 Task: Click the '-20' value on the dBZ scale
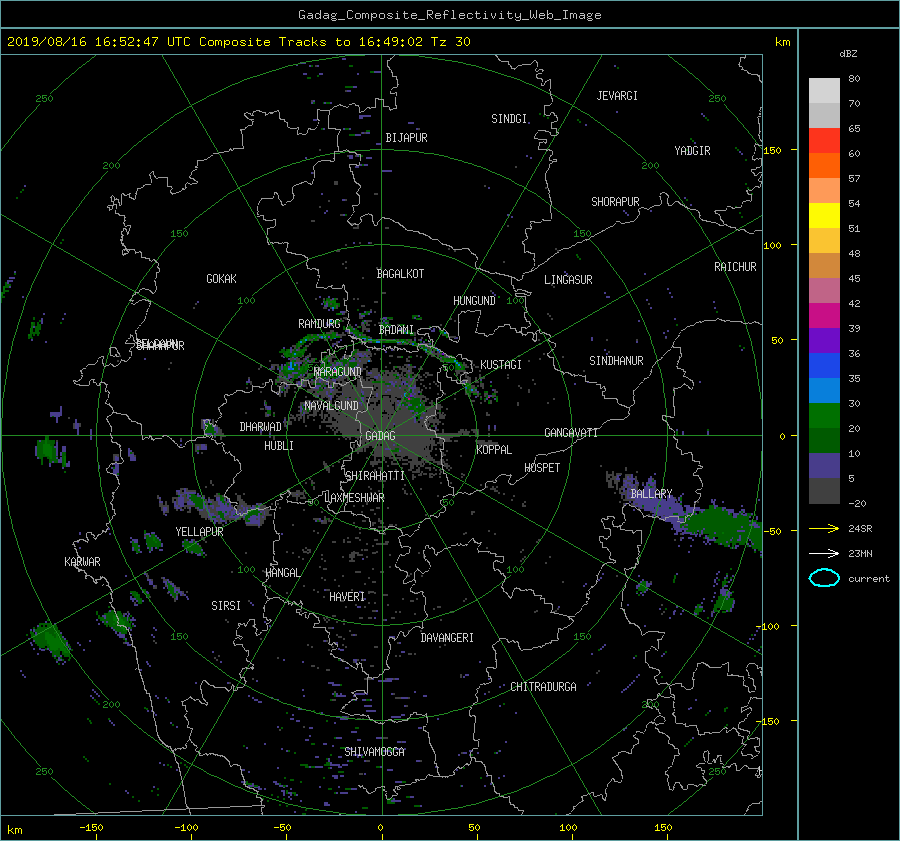pyautogui.click(x=857, y=503)
